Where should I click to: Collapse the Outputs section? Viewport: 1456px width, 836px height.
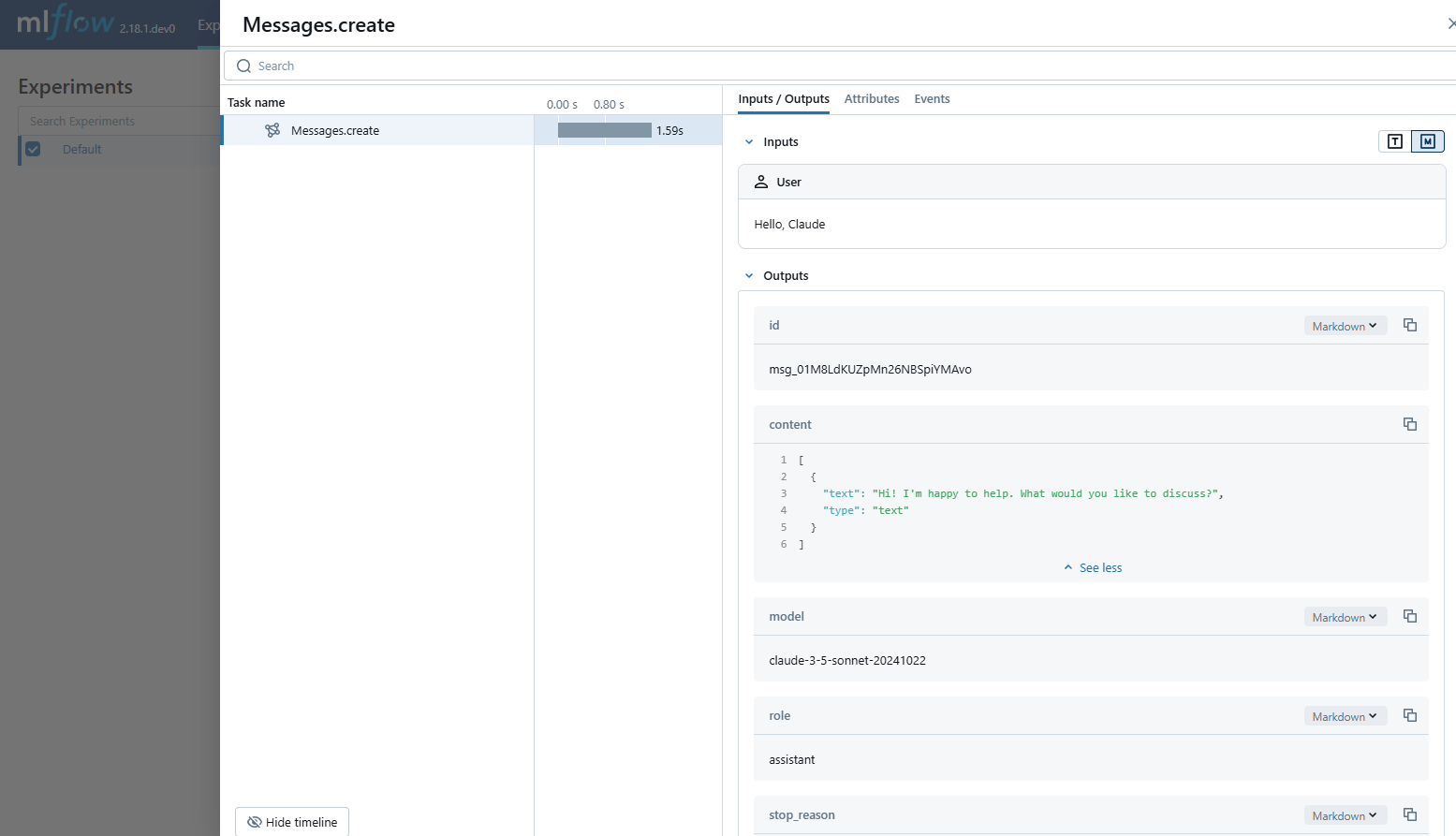(x=748, y=275)
